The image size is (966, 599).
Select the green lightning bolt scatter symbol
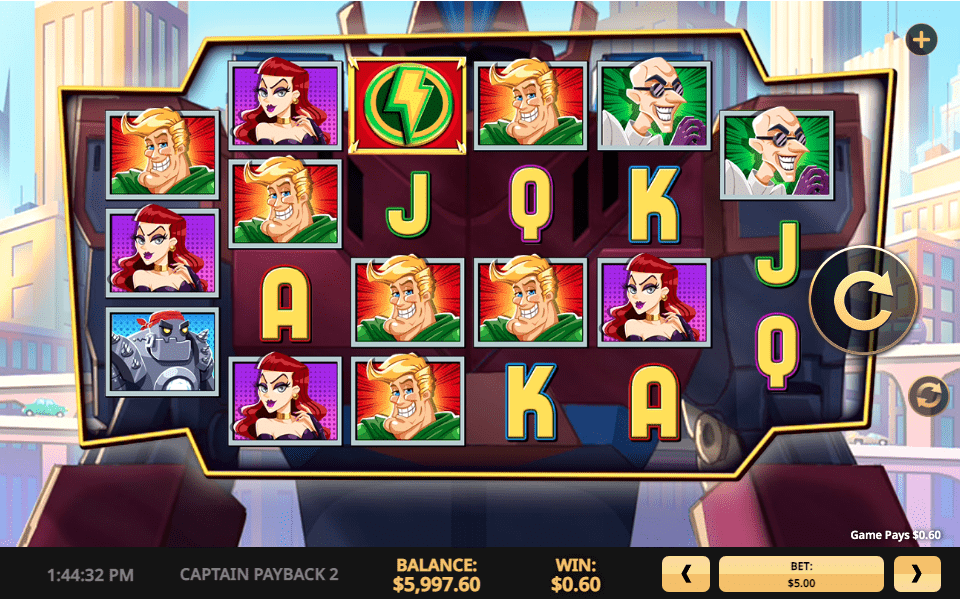407,105
